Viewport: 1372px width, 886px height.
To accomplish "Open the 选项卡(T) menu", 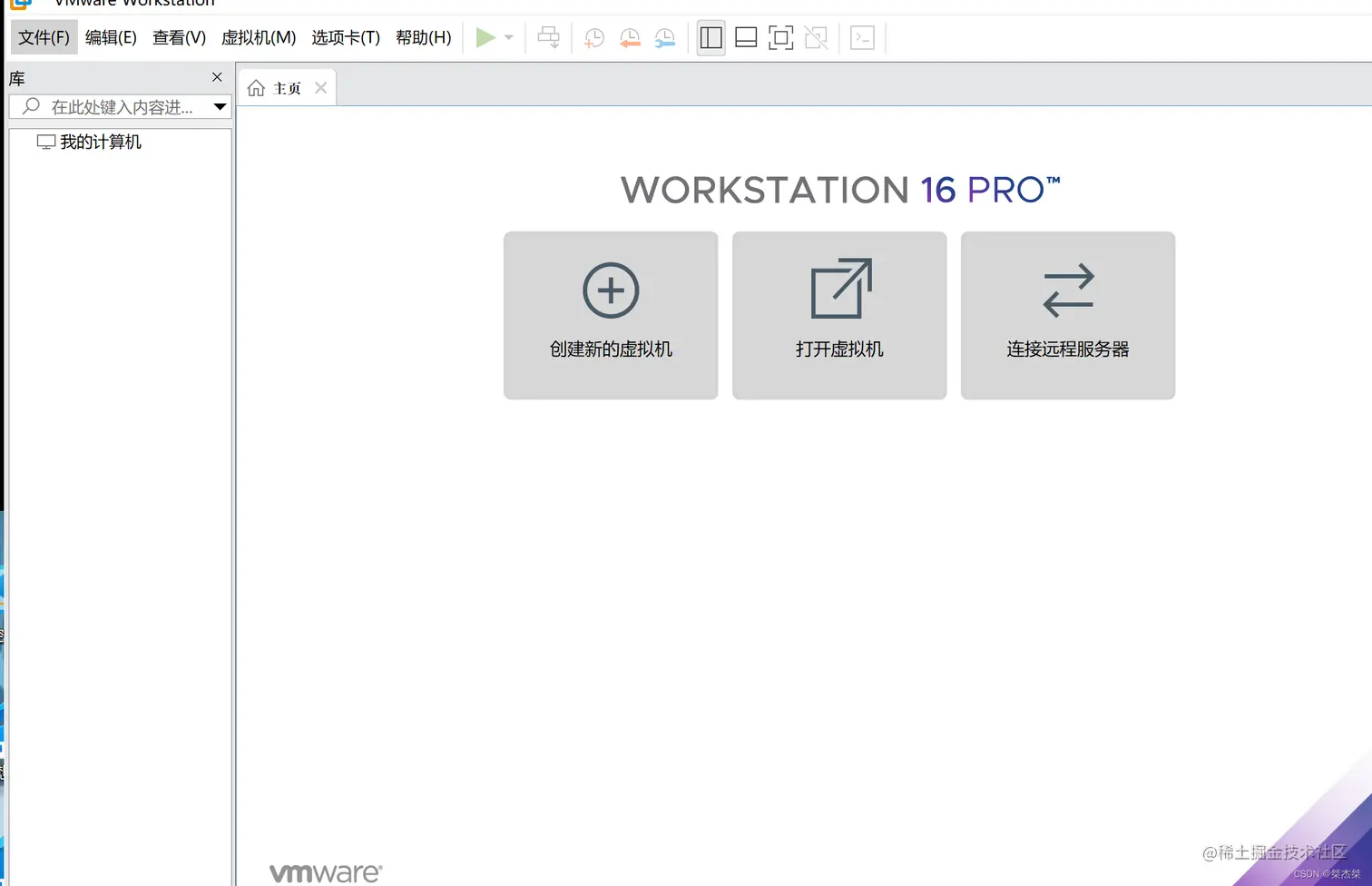I will click(x=346, y=37).
